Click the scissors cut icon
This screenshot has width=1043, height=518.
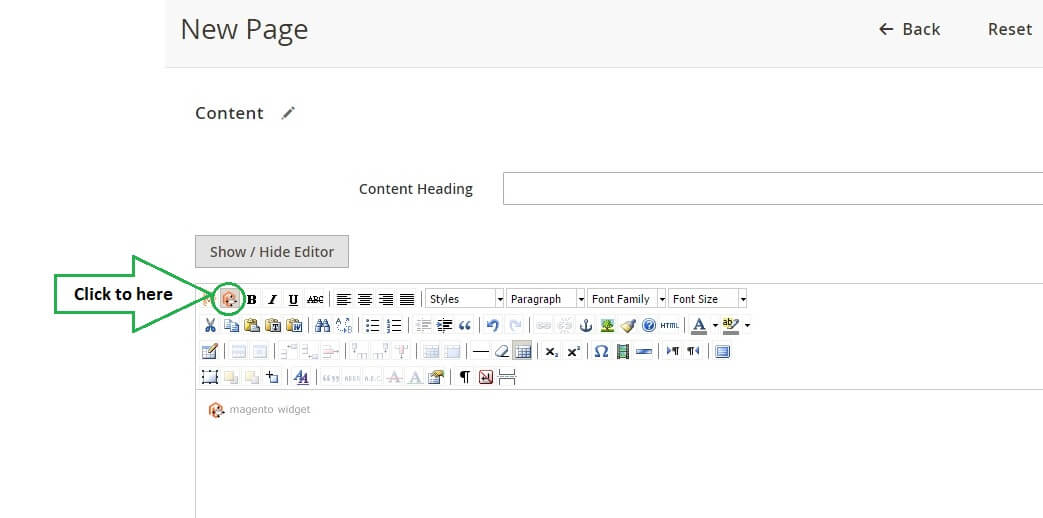click(x=210, y=325)
